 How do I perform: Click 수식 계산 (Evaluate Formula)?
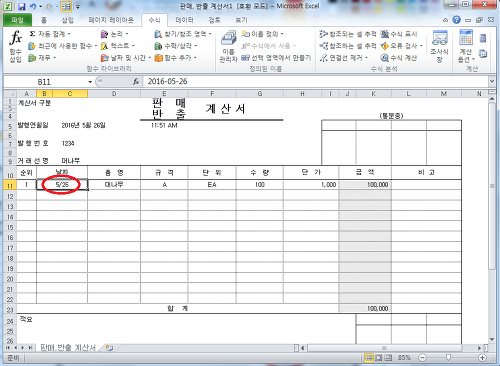(399, 58)
